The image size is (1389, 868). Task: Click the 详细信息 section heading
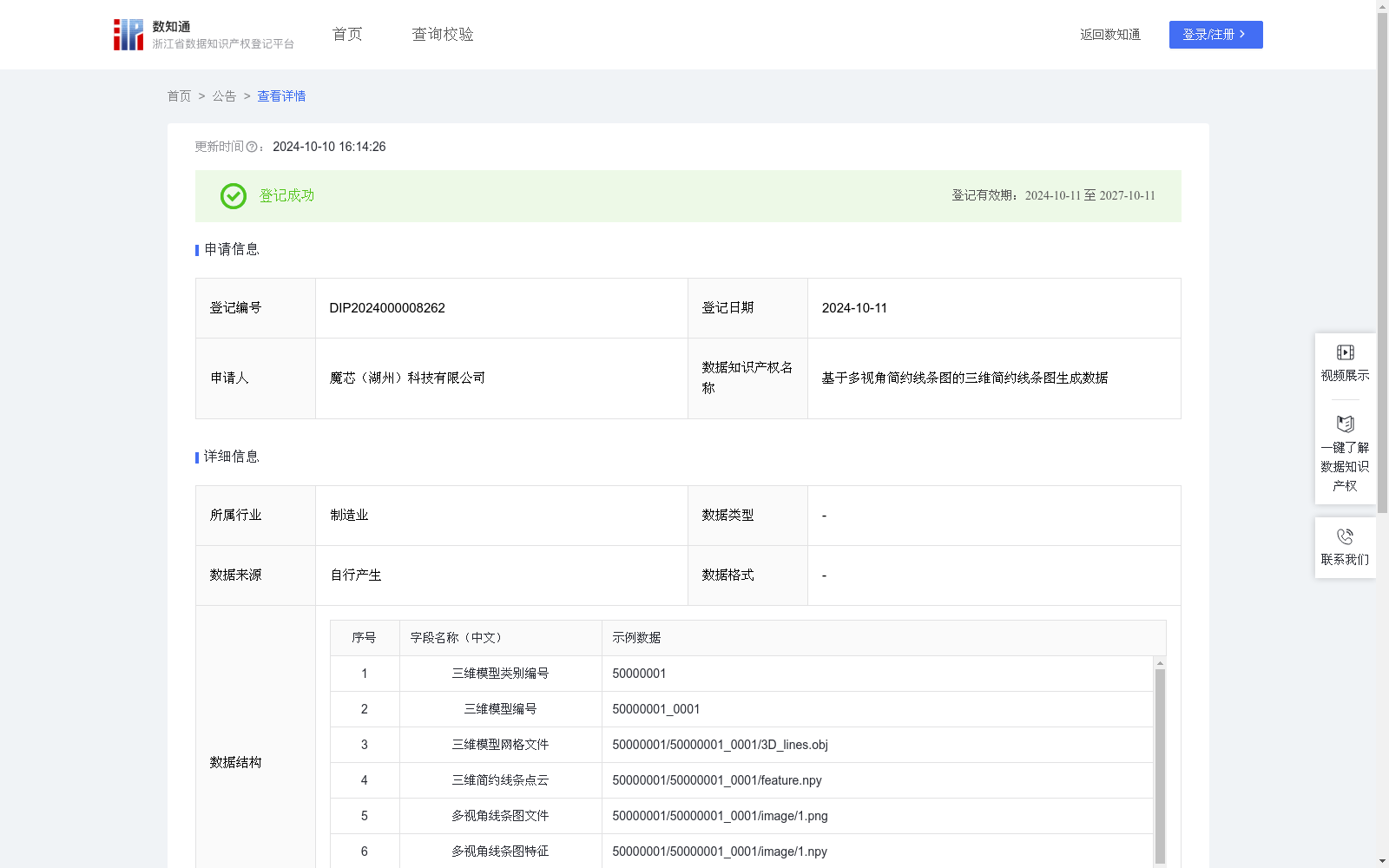(231, 457)
